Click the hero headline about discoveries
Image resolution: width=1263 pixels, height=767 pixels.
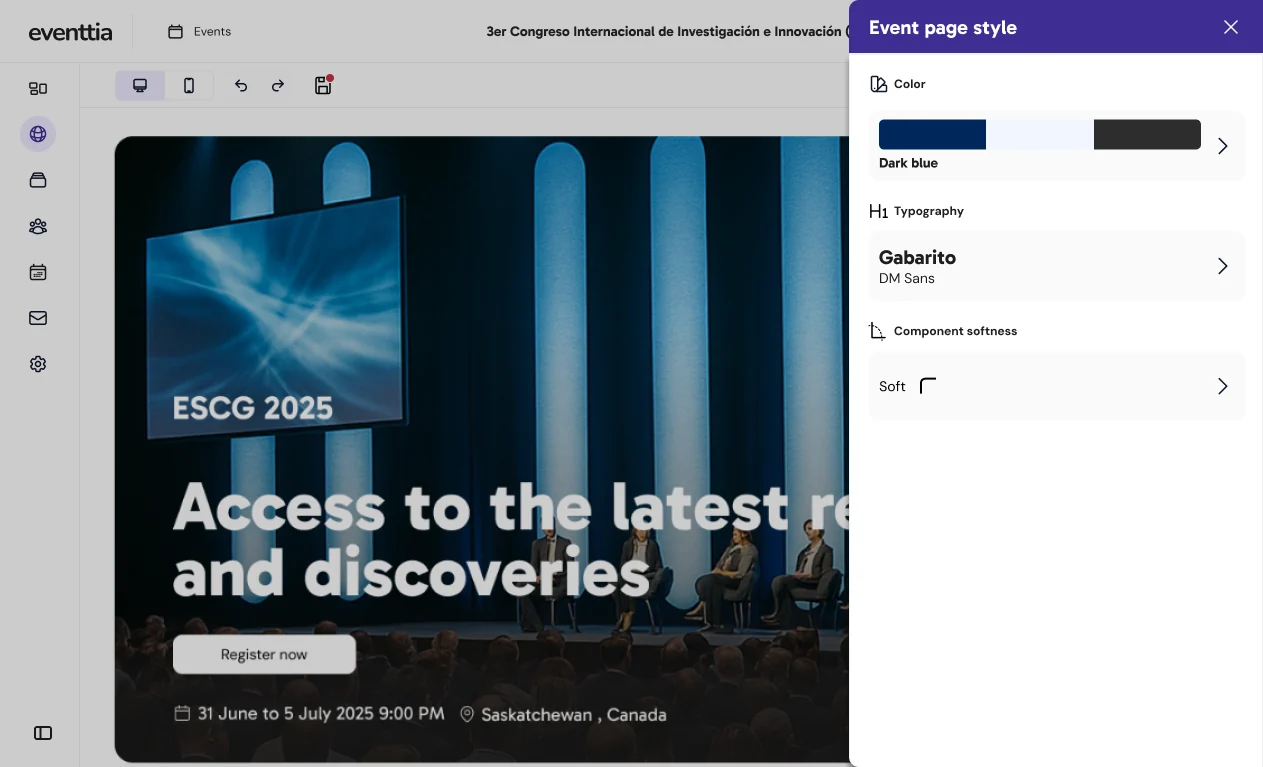click(510, 540)
